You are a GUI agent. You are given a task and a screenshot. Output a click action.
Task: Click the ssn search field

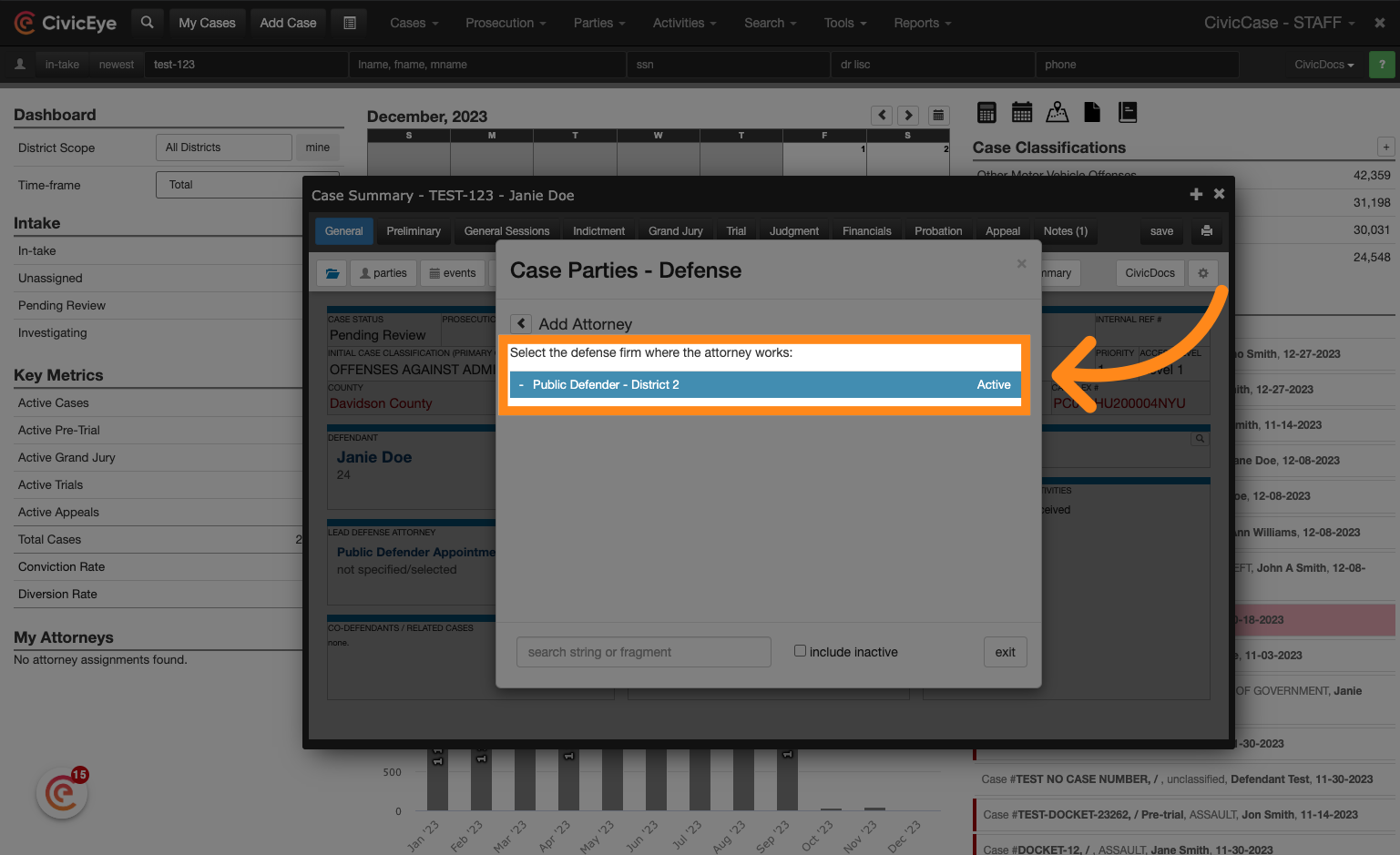click(x=729, y=65)
